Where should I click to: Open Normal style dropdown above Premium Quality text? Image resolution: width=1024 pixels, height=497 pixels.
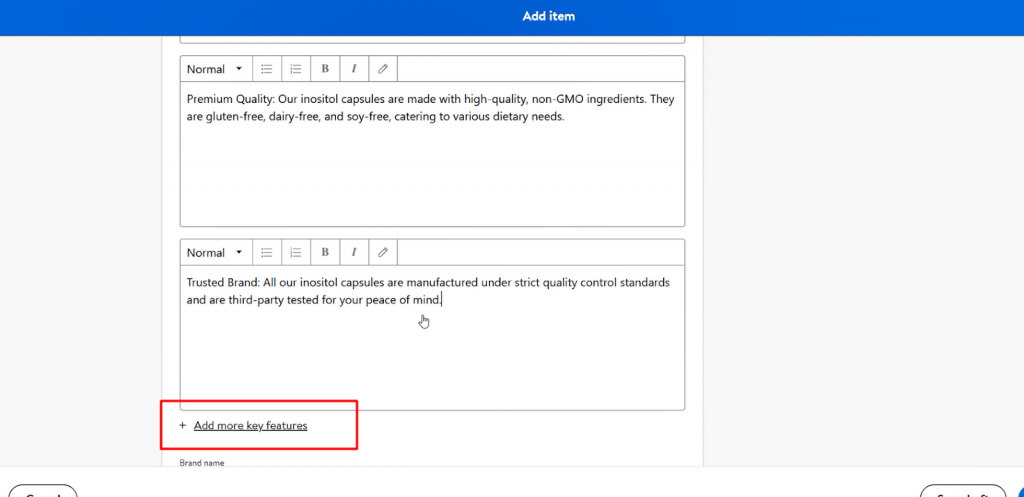tap(215, 69)
